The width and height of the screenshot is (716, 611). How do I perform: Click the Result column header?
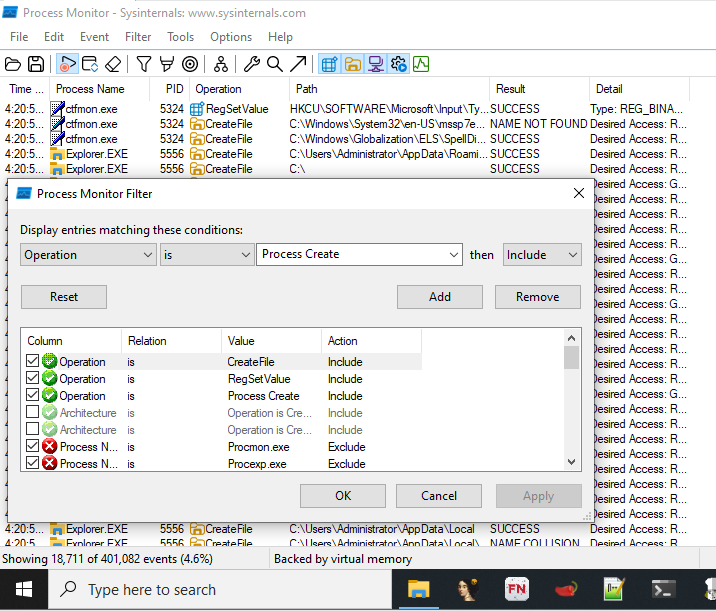(540, 89)
